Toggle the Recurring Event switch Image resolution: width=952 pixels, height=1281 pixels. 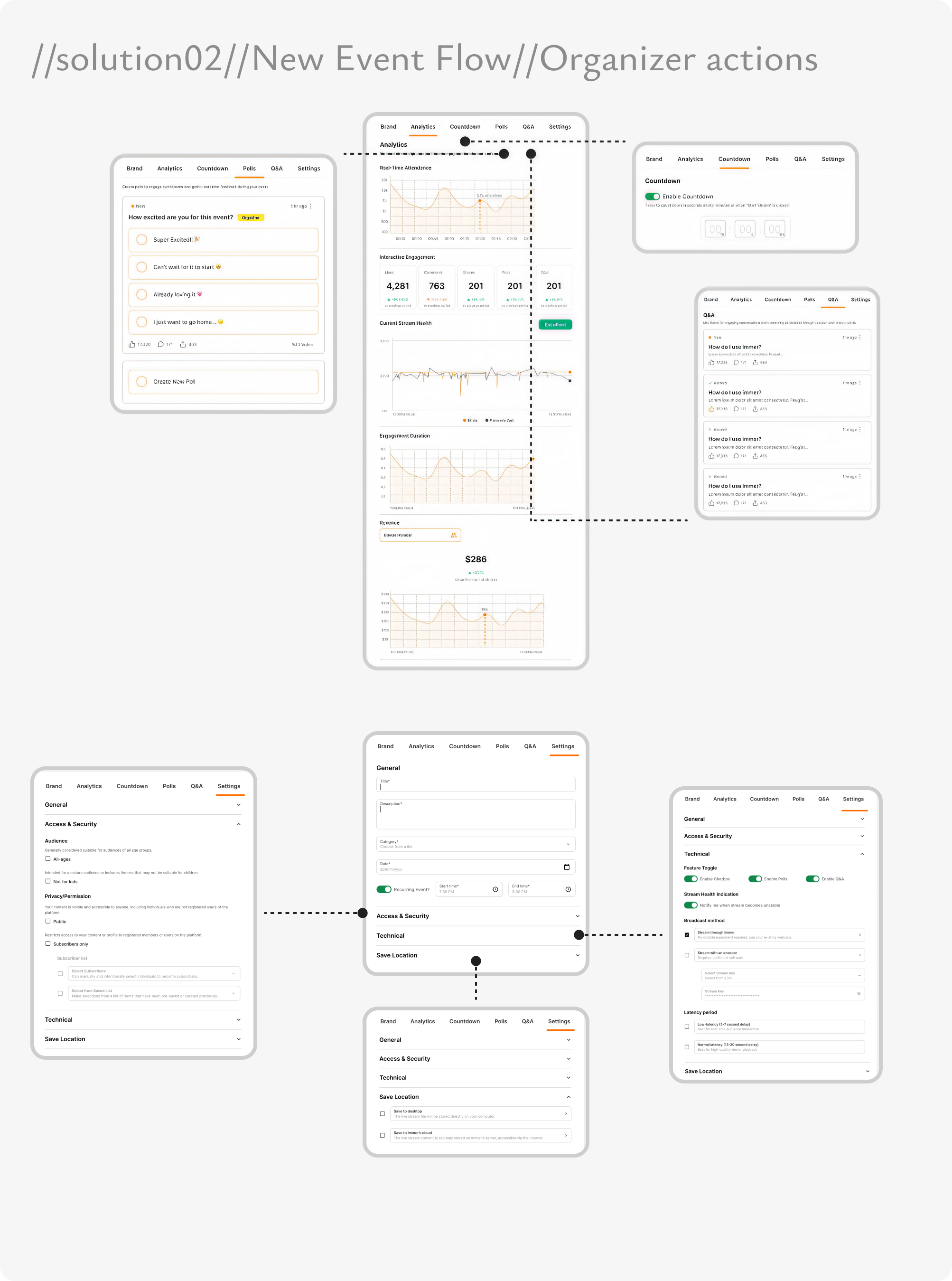coord(384,889)
